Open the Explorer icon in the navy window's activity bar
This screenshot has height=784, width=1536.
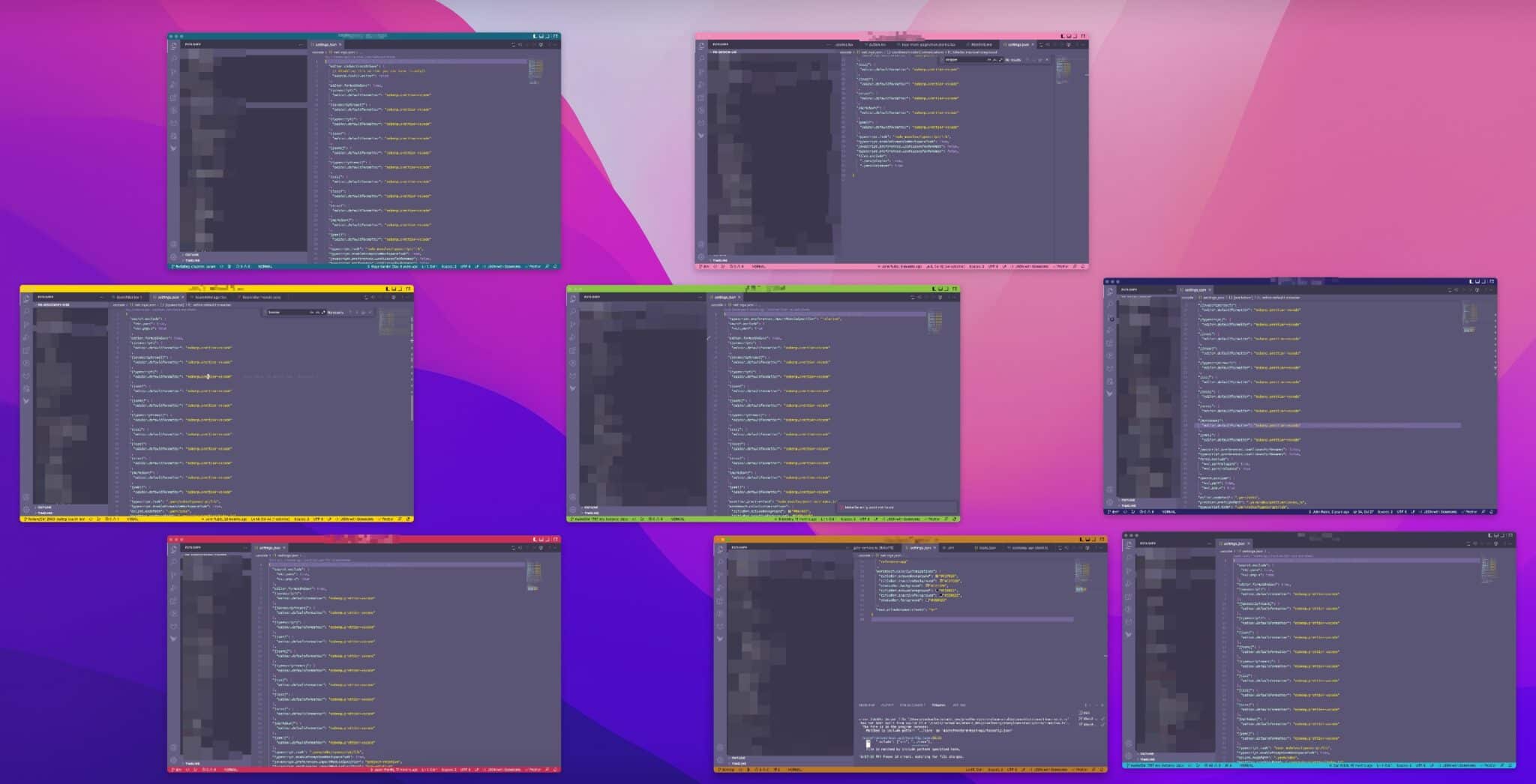click(x=1109, y=291)
